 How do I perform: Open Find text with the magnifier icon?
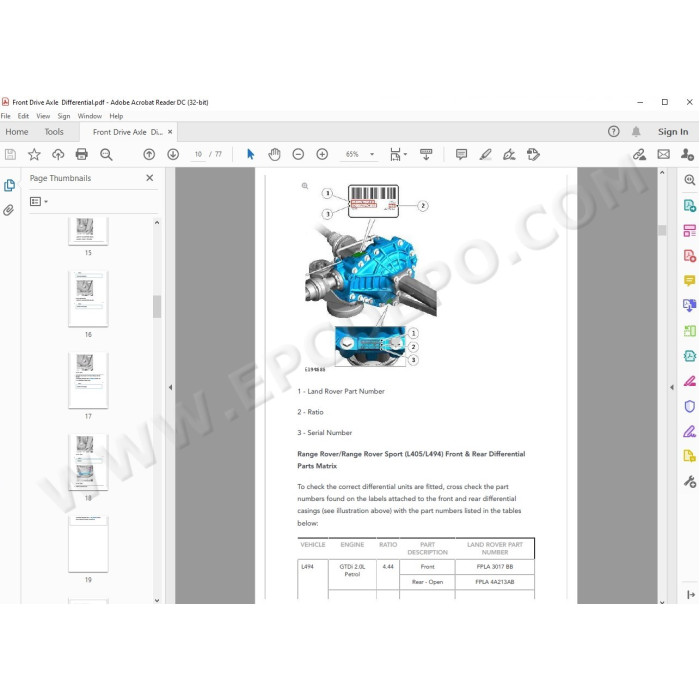click(x=106, y=154)
